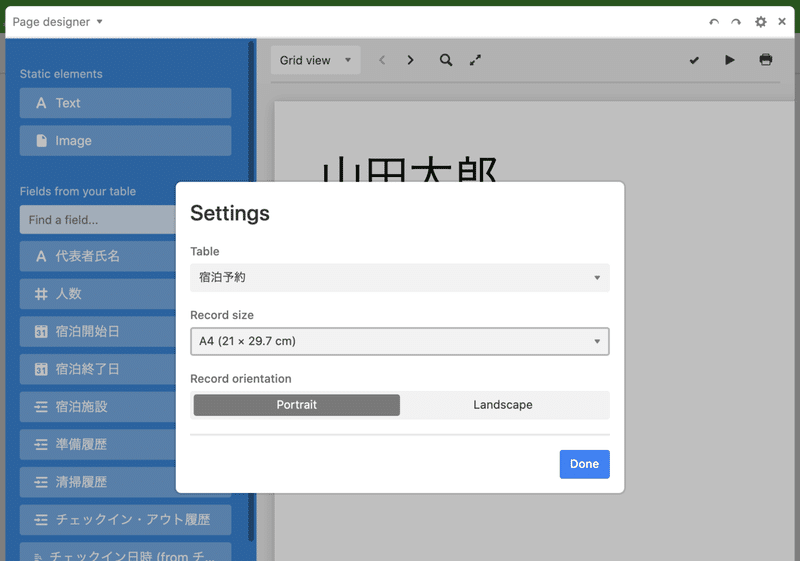Click the Done button
The image size is (800, 561).
[584, 464]
